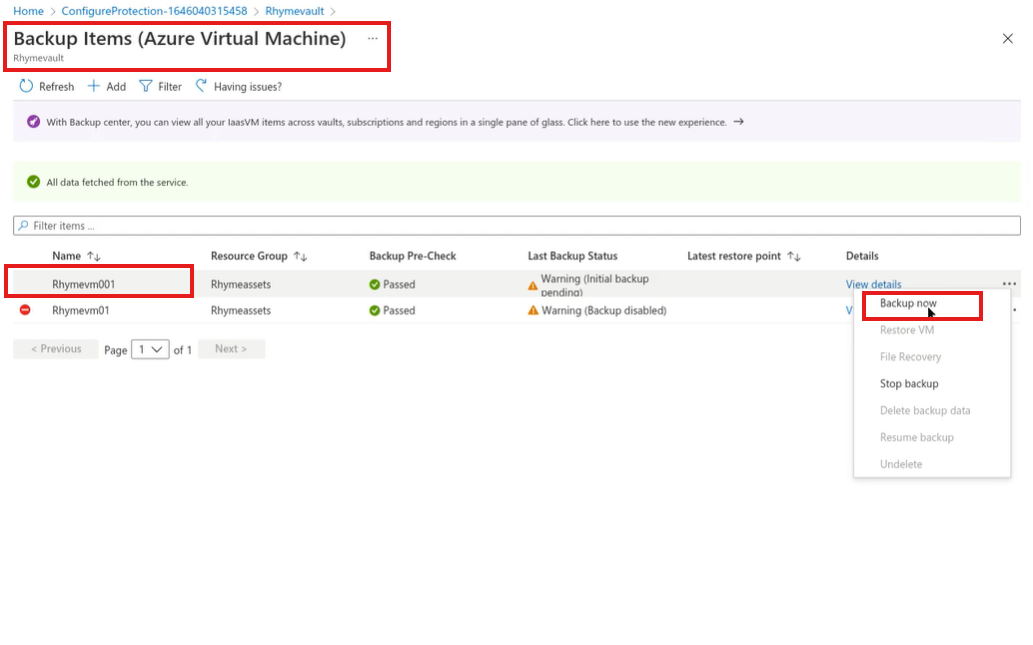Click the Add plus button
The width and height of the screenshot is (1033, 645).
[106, 86]
